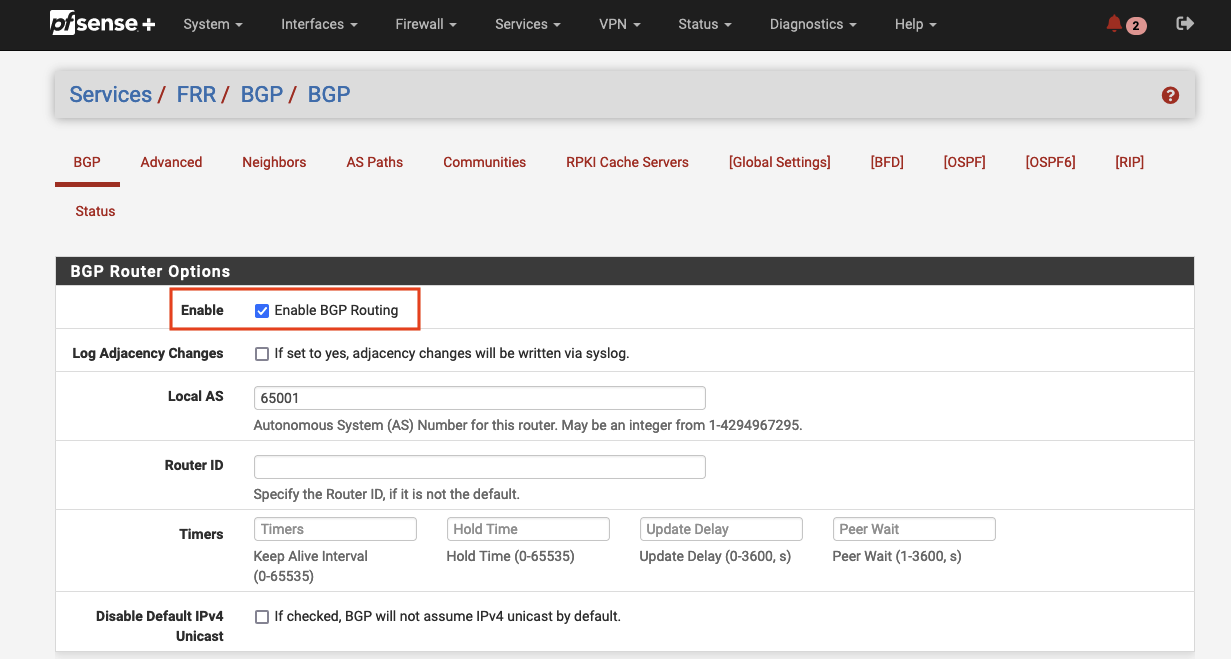Open the VPN menu
1231x659 pixels.
click(x=618, y=24)
